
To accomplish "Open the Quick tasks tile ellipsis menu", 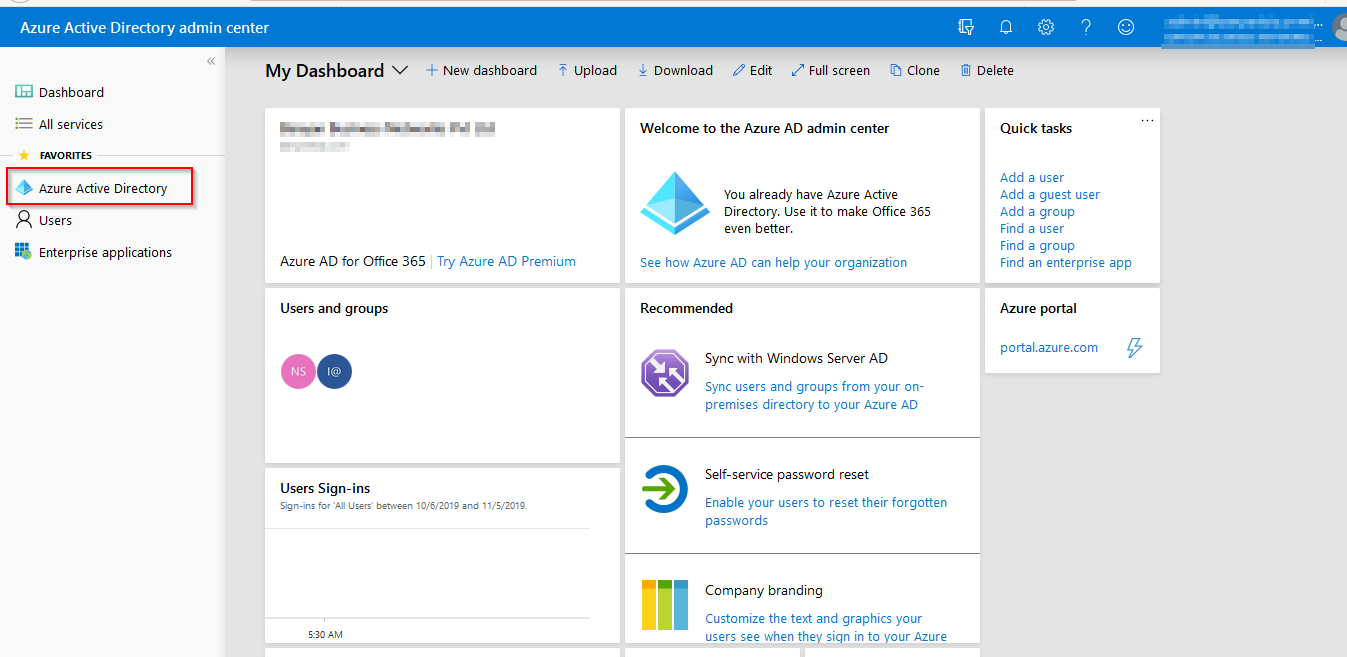I will pos(1147,120).
